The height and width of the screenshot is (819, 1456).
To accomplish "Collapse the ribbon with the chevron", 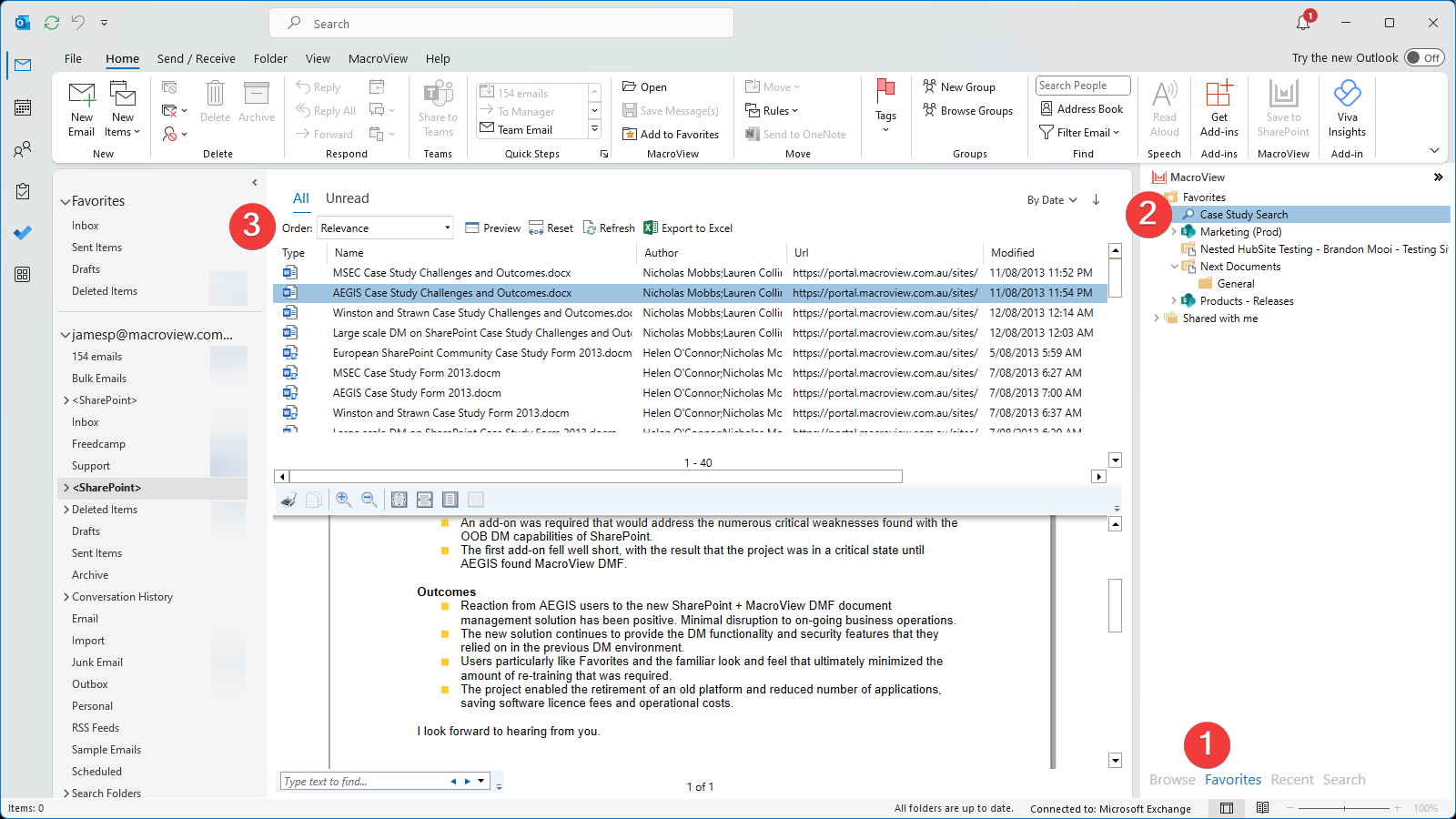I will 1434,151.
